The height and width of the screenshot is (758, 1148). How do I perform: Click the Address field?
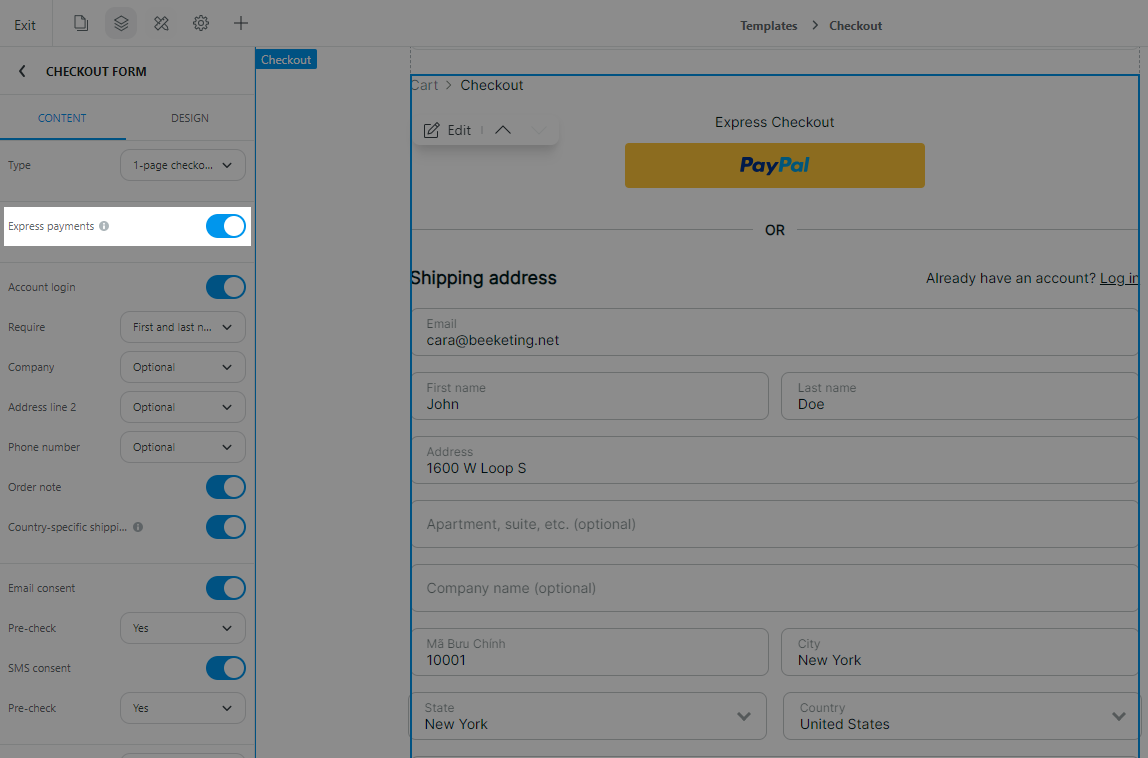[x=775, y=460]
